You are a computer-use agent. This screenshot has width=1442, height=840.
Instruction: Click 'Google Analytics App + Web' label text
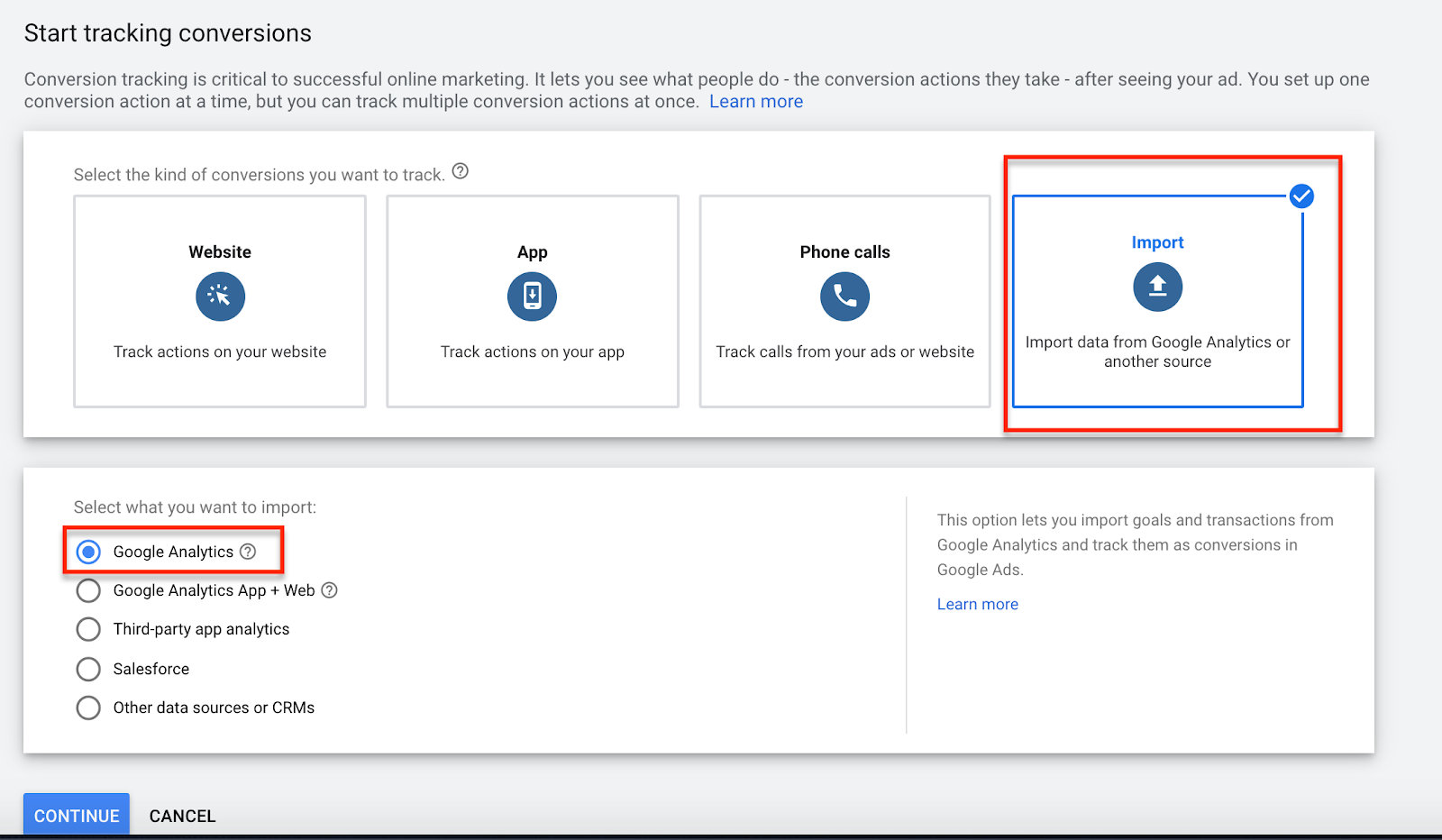(214, 590)
